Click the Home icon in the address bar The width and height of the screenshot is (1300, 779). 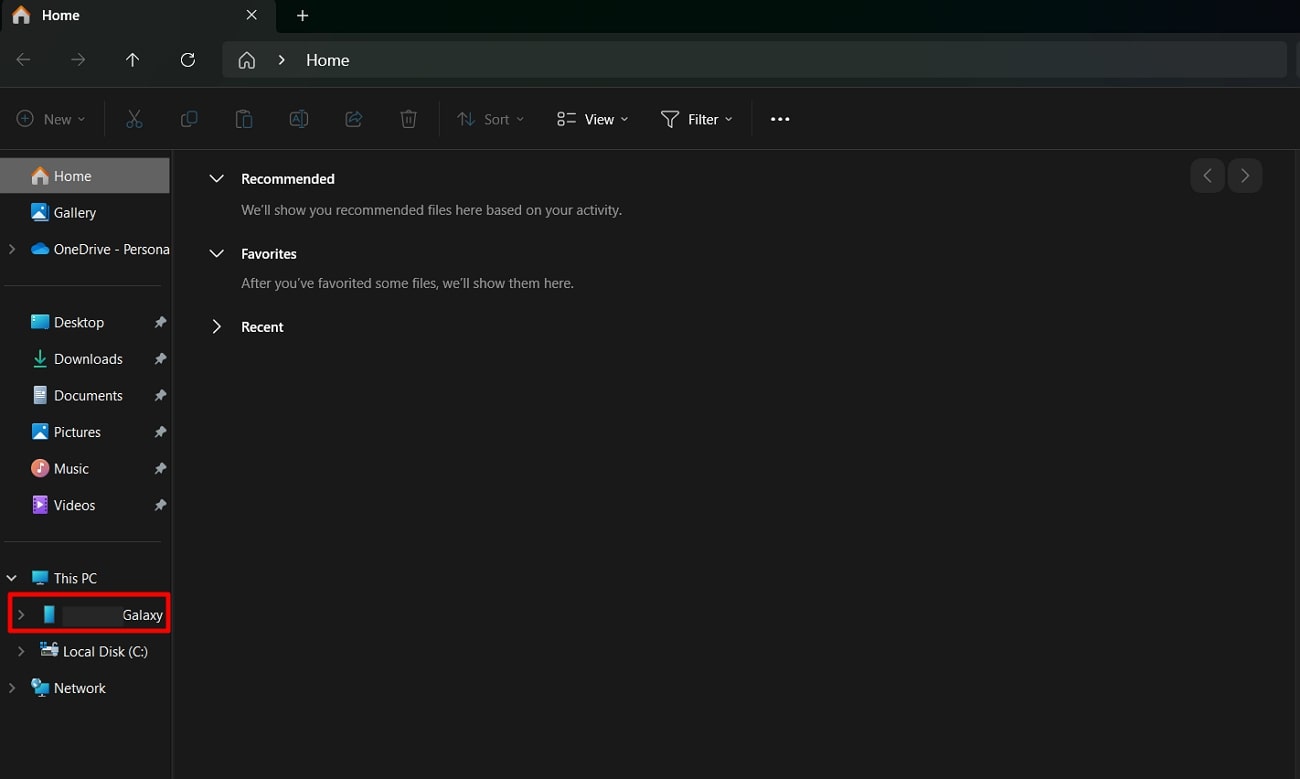click(x=246, y=59)
